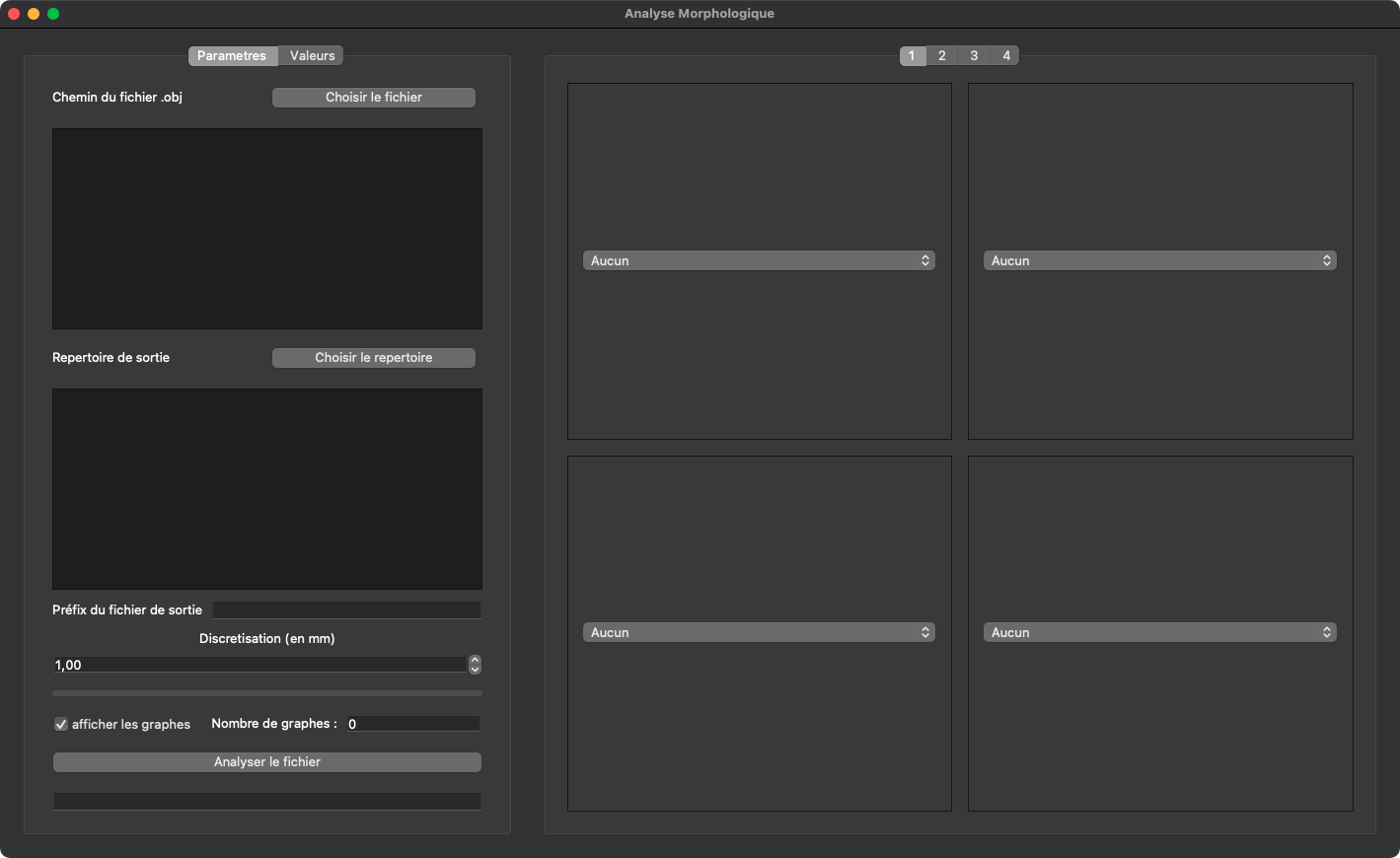Open the top-right Aucun dropdown
Screen dimensions: 1400x858
click(x=1159, y=260)
